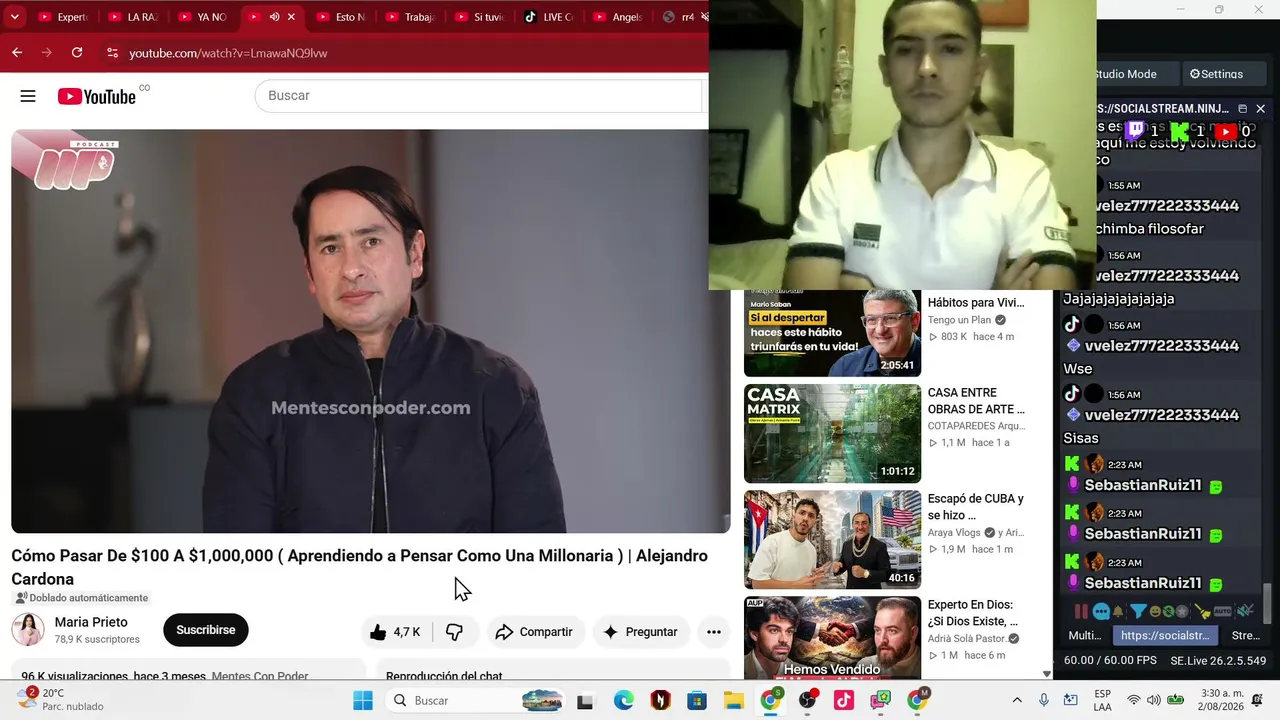Open the TikTok app on the taskbar
The height and width of the screenshot is (720, 1280).
(844, 700)
